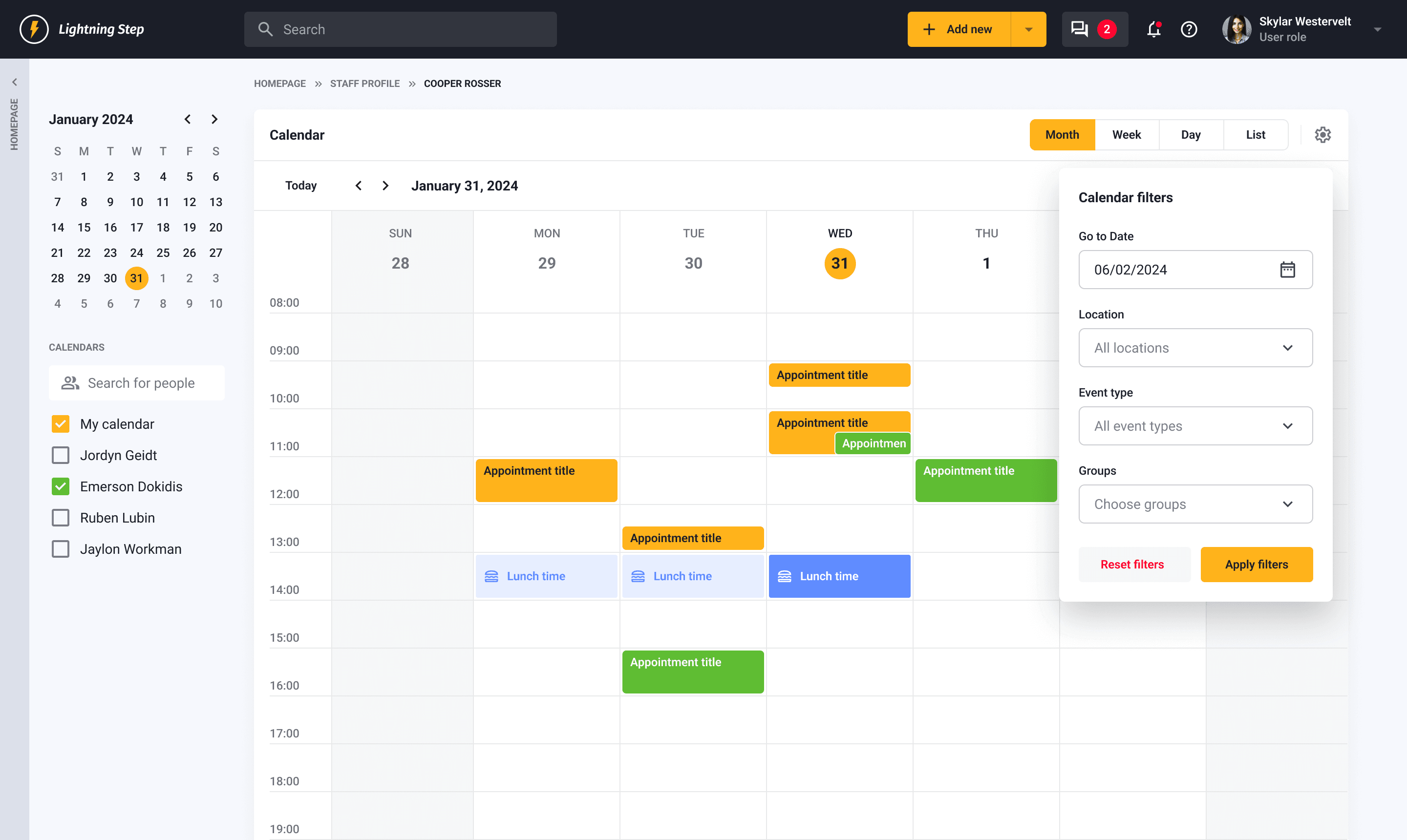Open the Choose groups dropdown

pyautogui.click(x=1195, y=504)
